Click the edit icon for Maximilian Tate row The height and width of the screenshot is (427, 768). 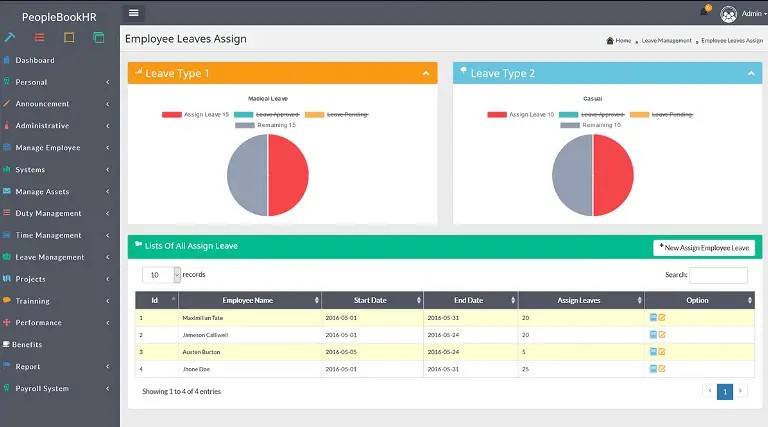point(662,318)
